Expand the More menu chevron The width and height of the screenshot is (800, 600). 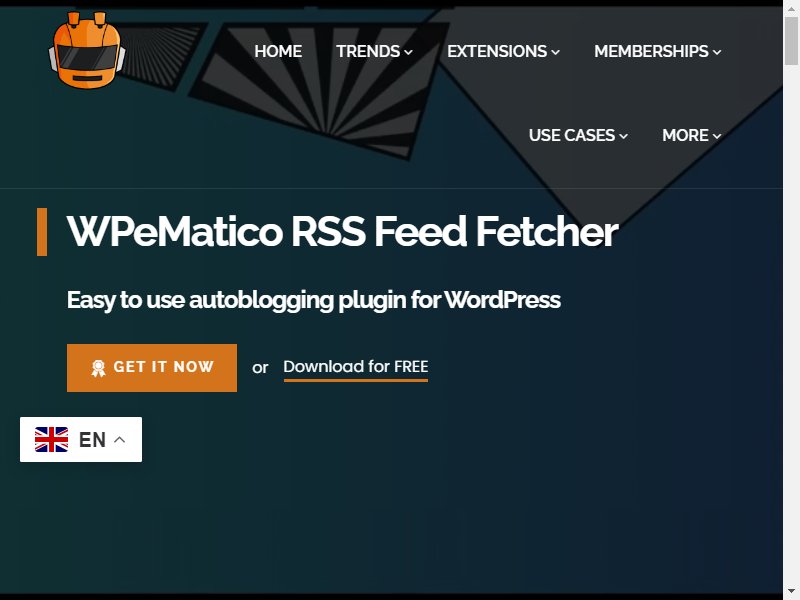[717, 136]
